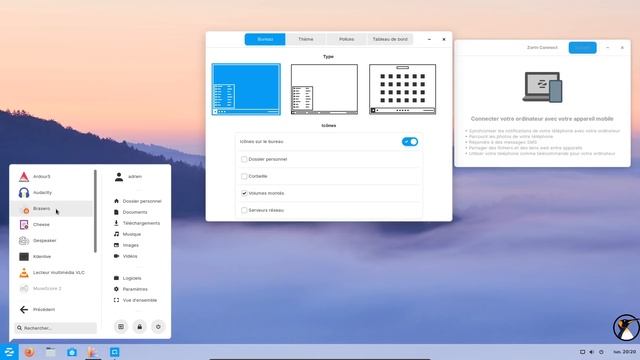Click the Zorin menu button on the taskbar
Image resolution: width=640 pixels, height=360 pixels.
[9, 352]
